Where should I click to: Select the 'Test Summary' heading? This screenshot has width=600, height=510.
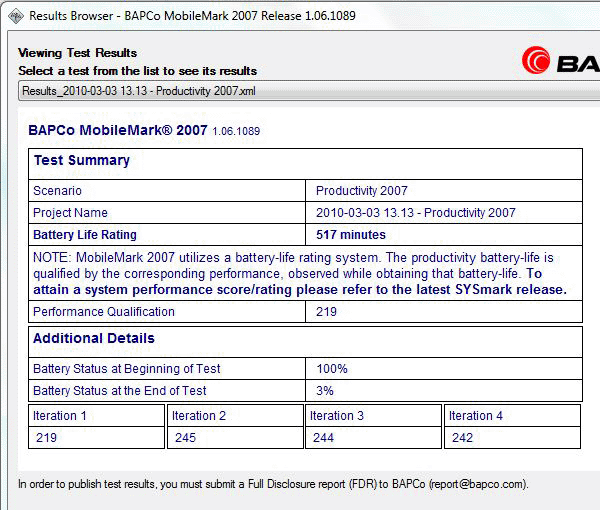point(82,160)
